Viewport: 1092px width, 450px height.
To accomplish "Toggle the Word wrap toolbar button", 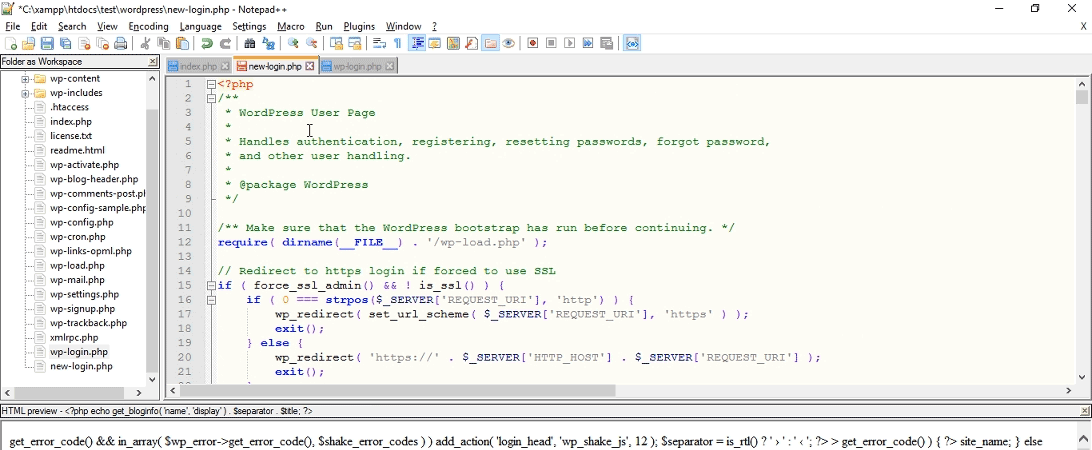I will [x=379, y=44].
